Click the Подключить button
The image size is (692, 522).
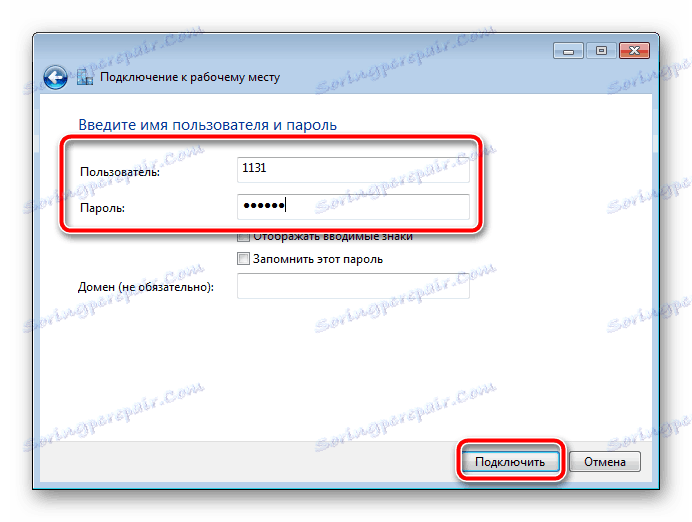pyautogui.click(x=510, y=462)
